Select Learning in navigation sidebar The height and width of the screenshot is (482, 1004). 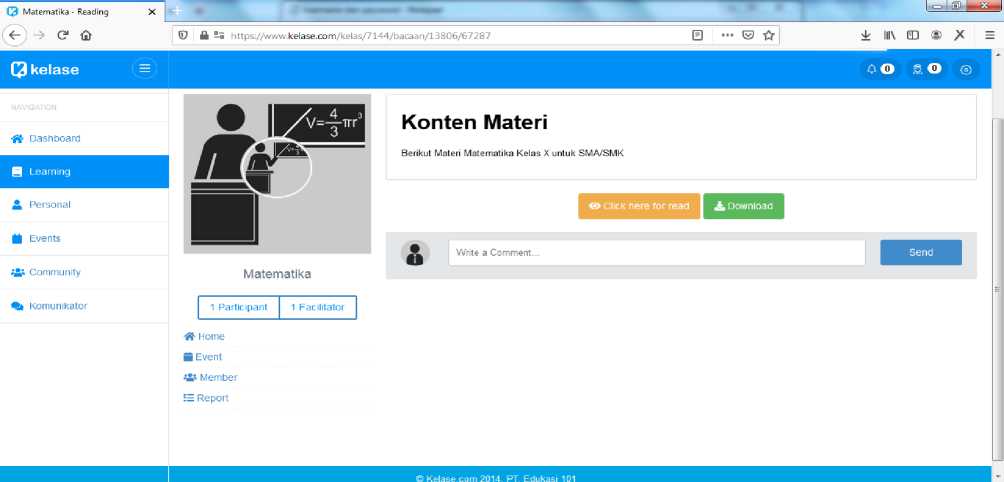click(85, 172)
